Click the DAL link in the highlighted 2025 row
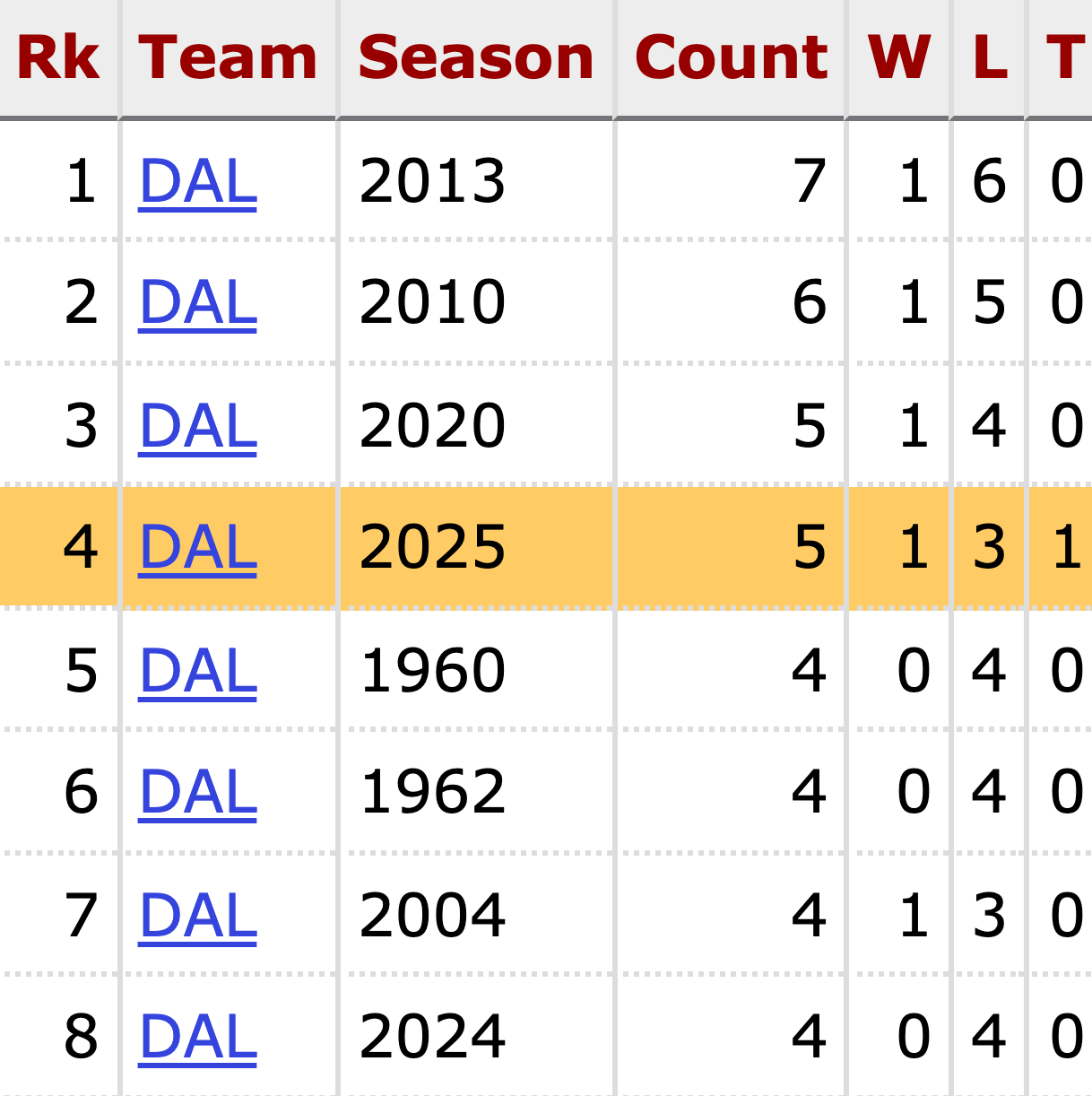Screen dimensions: 1092x1096 (x=198, y=547)
